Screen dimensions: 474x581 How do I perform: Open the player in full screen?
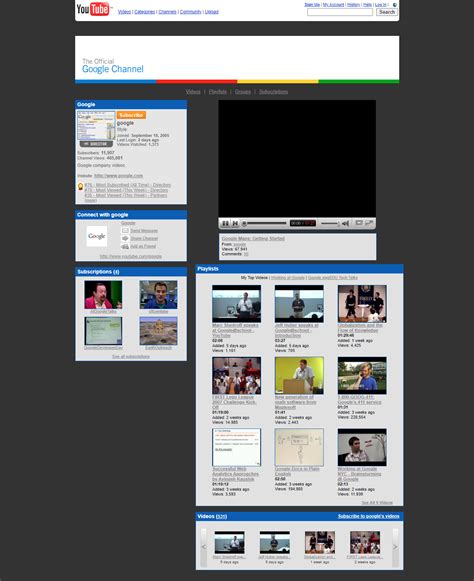pos(369,223)
